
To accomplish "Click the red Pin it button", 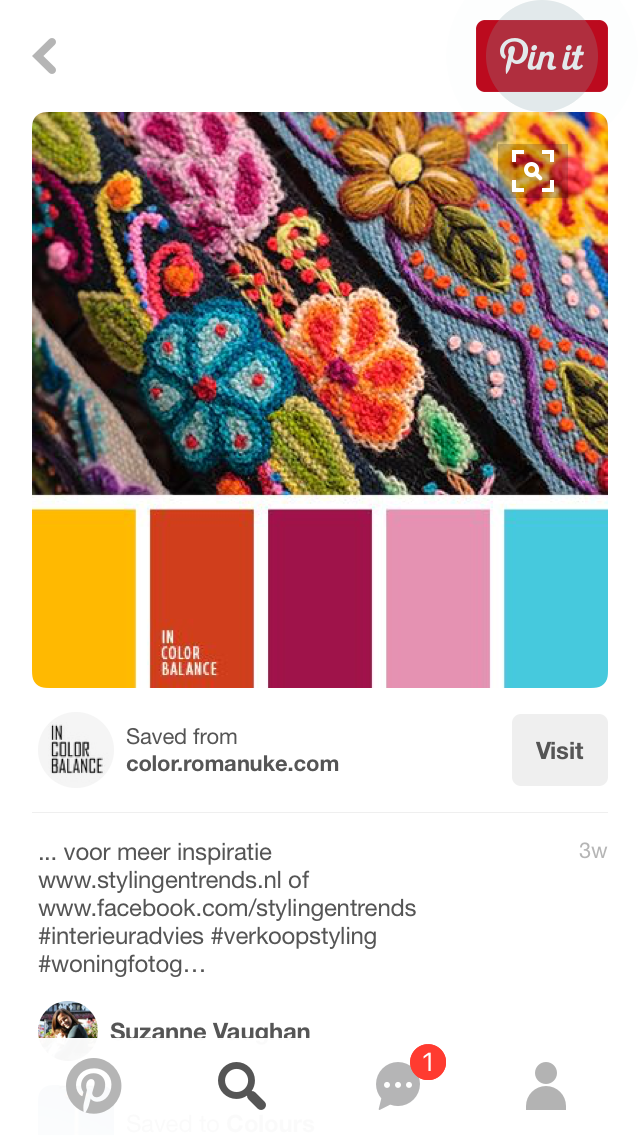I will (x=541, y=57).
